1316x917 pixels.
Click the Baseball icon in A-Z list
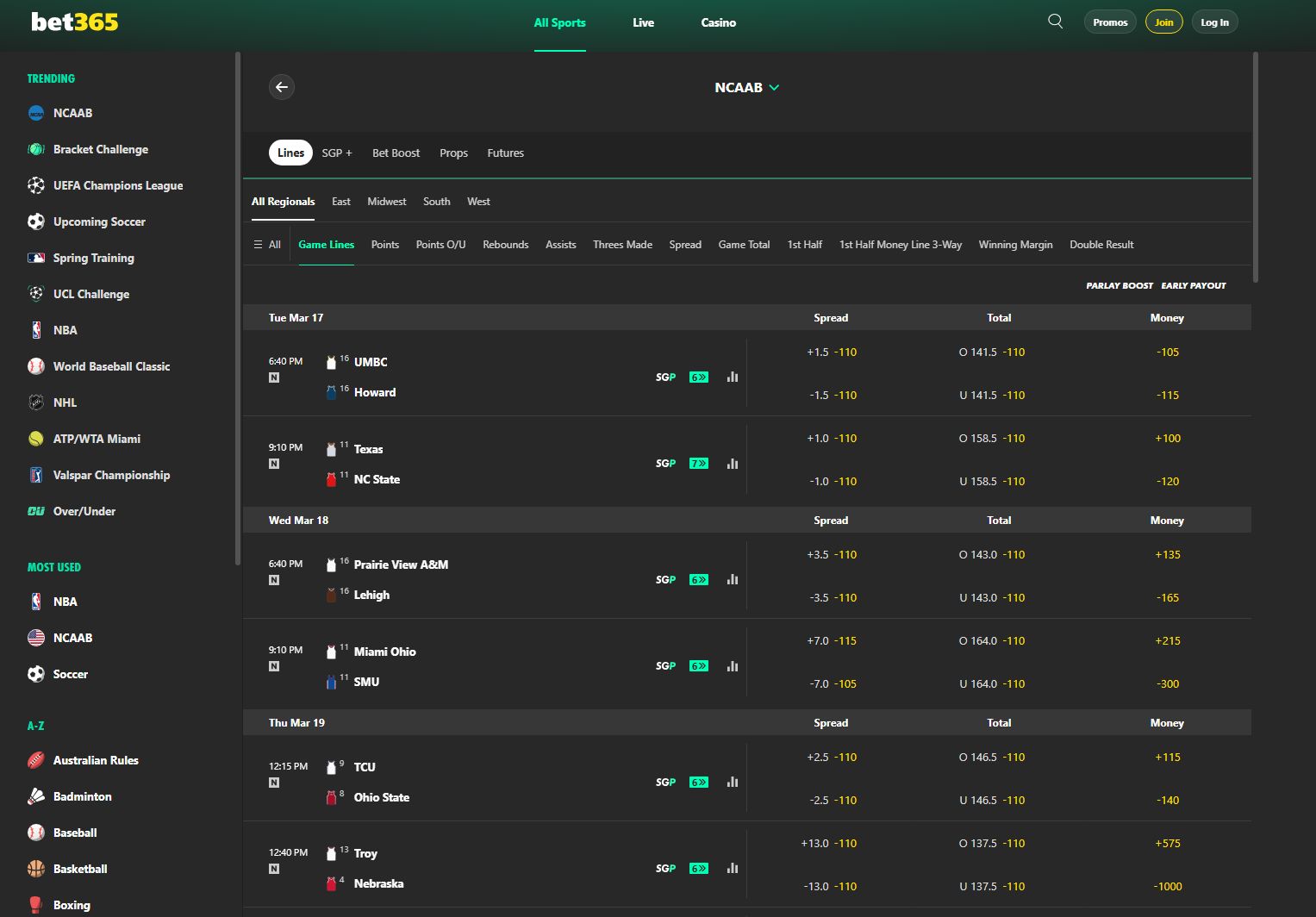point(35,833)
